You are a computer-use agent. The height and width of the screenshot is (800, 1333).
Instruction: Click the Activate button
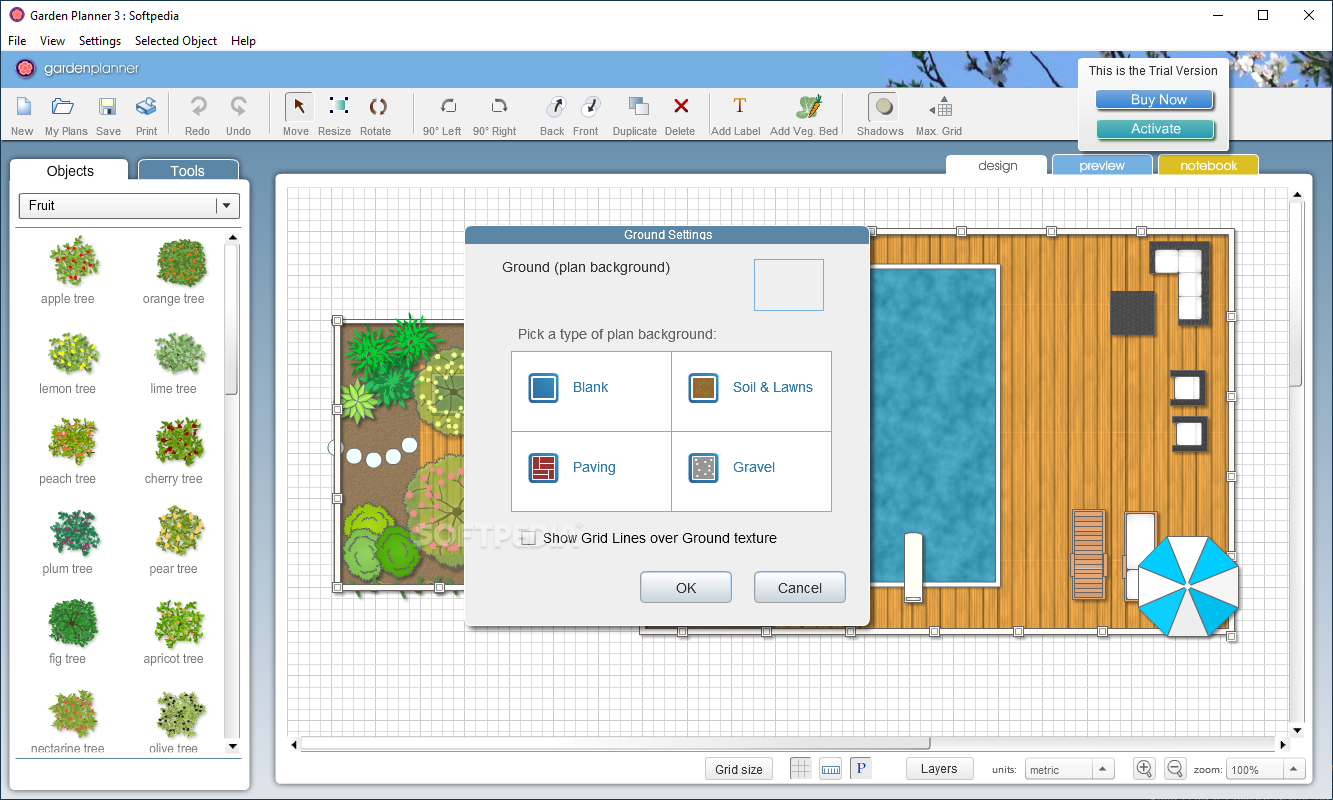(x=1155, y=129)
